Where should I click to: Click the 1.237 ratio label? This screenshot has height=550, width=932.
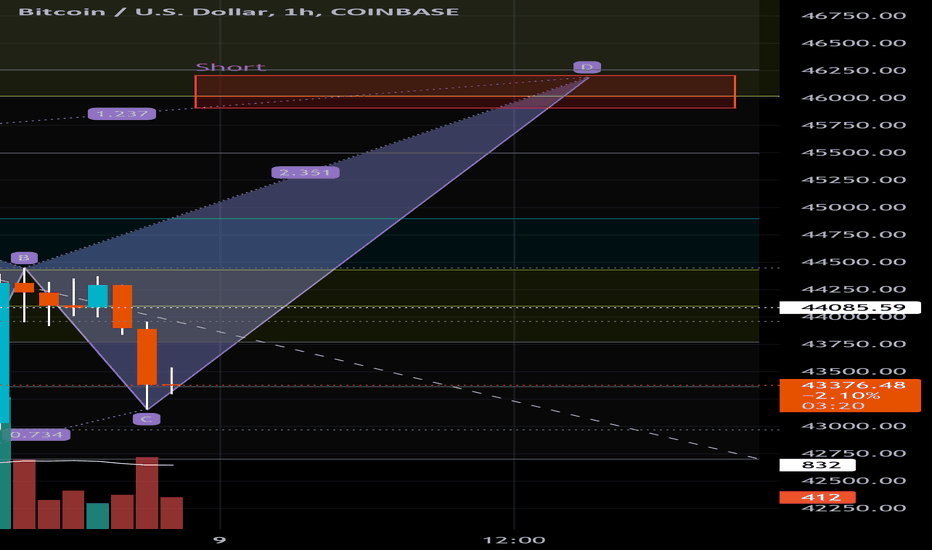click(x=122, y=114)
